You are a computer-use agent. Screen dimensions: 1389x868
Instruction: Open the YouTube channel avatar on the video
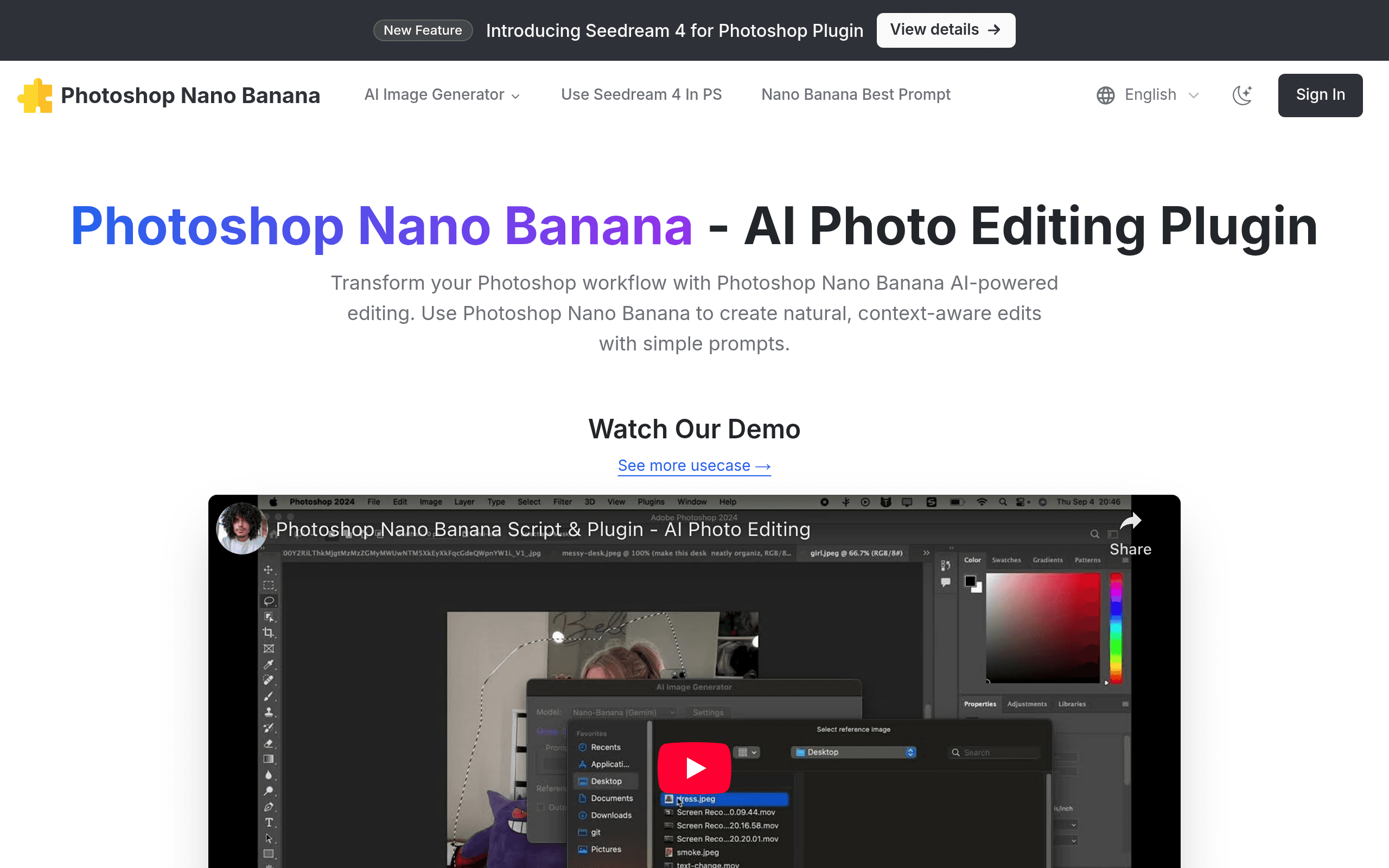point(241,529)
